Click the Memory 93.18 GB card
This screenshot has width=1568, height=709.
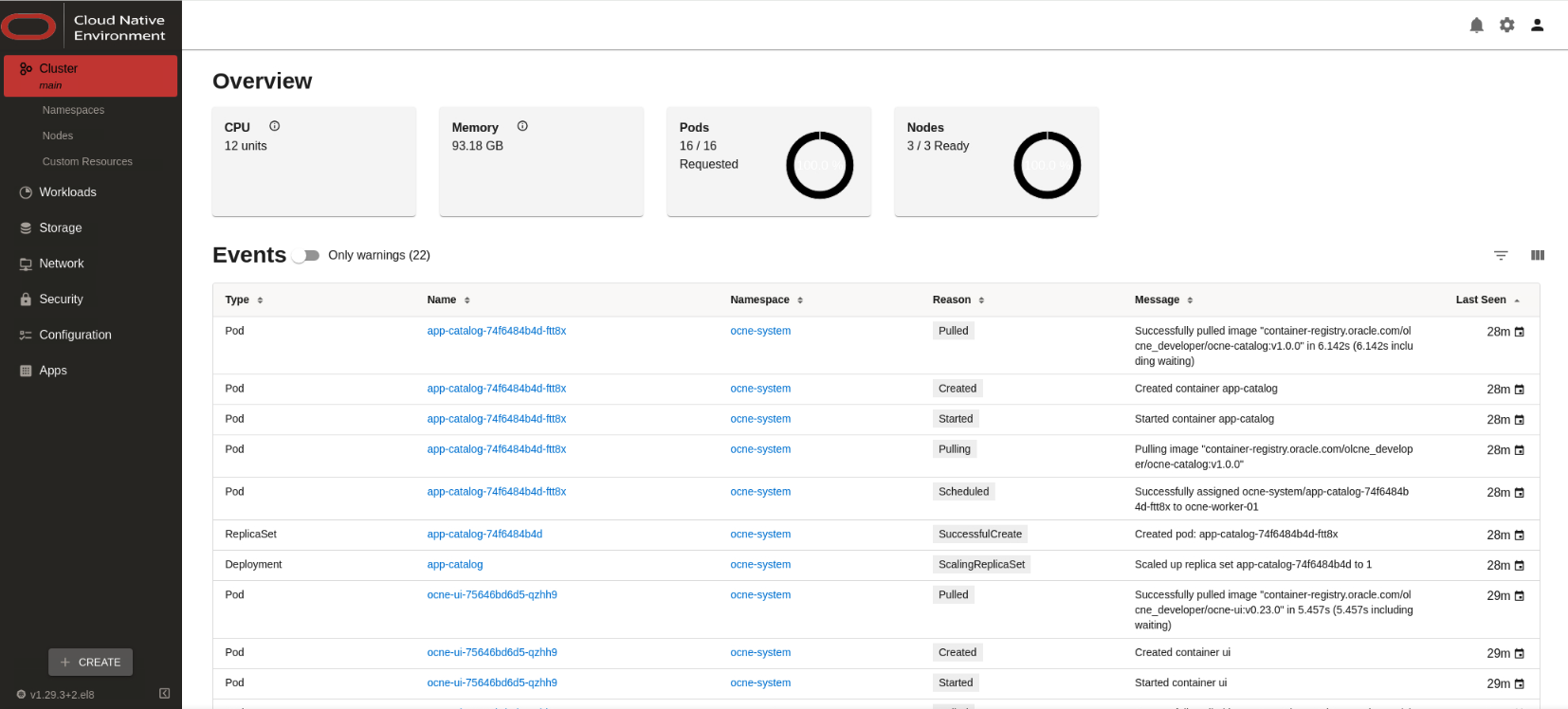[541, 161]
